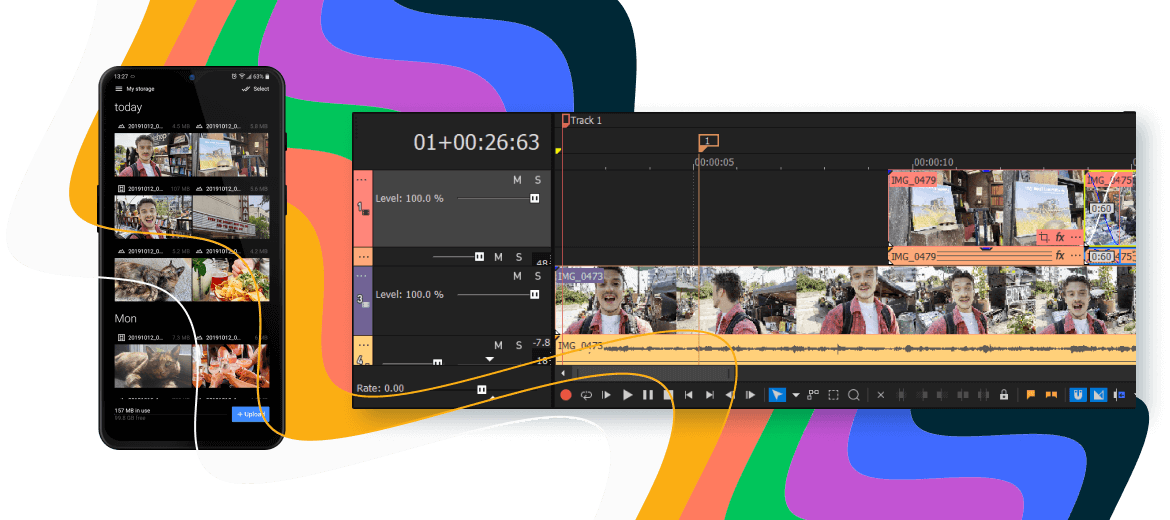Tap the blue Upload button on phone
Viewport: 1170px width, 520px height.
pyautogui.click(x=250, y=414)
